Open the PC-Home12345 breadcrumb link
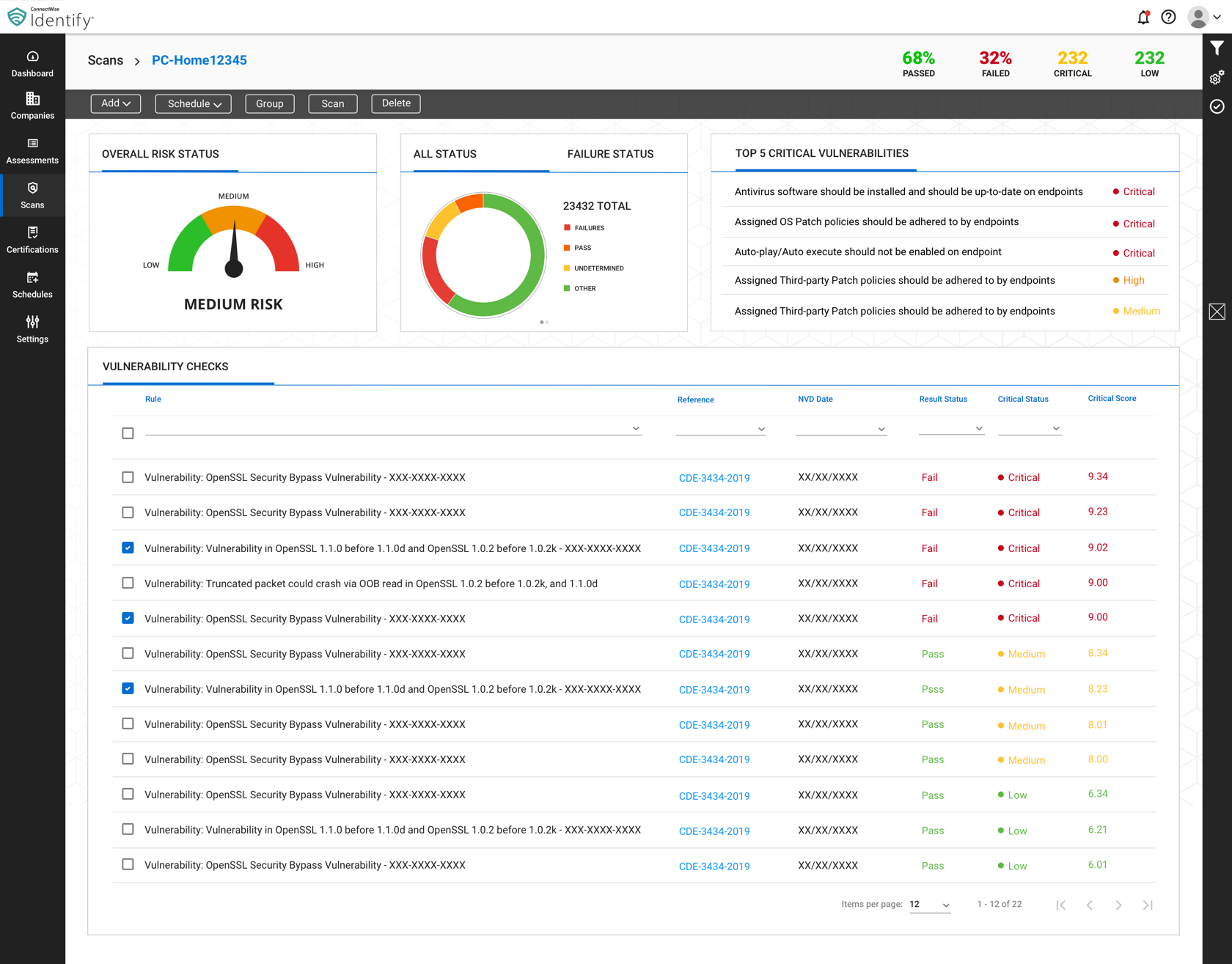Screen dimensions: 1232x964 pyautogui.click(x=199, y=60)
